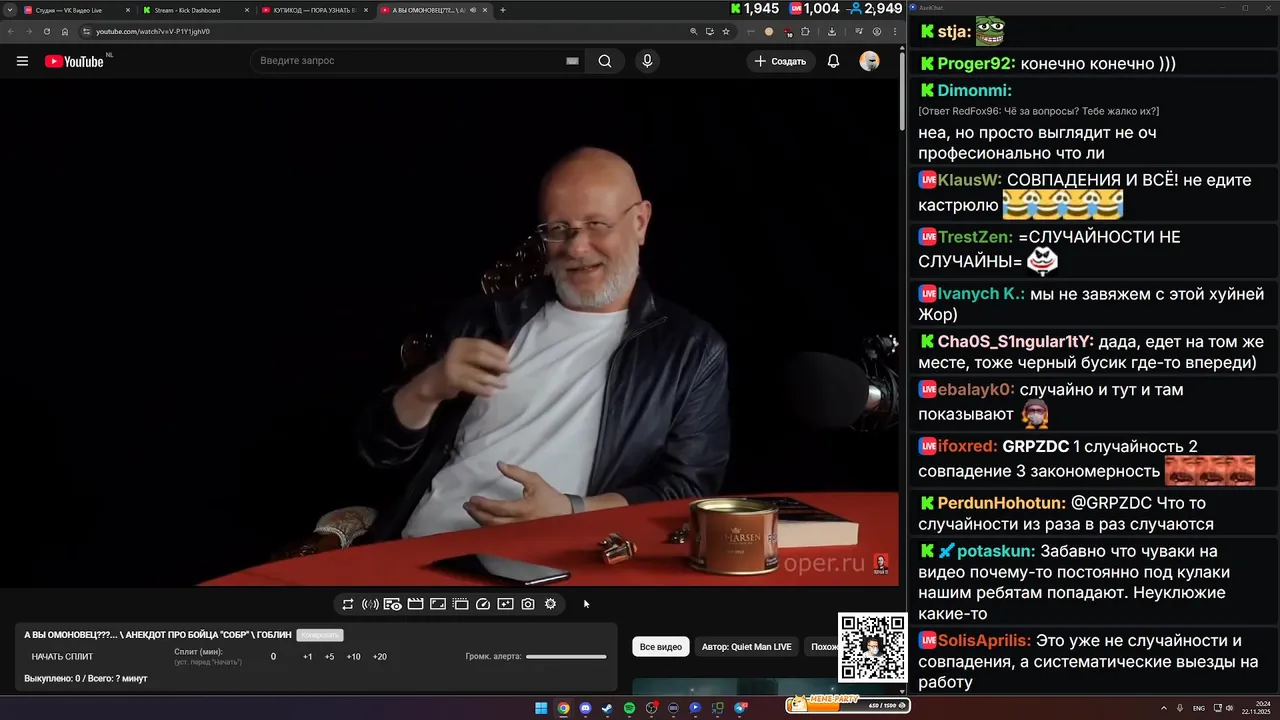Screen dimensions: 1280x720
Task: Open playback speed gauge icon
Action: pyautogui.click(x=483, y=604)
